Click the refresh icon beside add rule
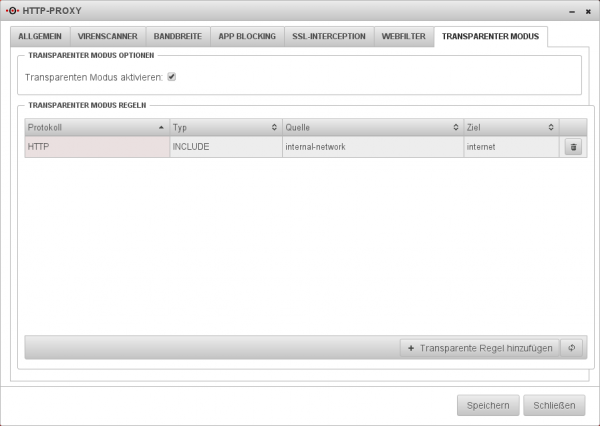Viewport: 600px width, 426px height. tap(573, 348)
